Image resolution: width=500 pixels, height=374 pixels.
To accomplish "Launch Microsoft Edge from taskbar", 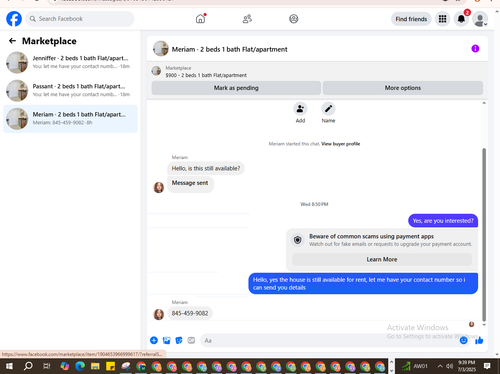I will [80, 366].
